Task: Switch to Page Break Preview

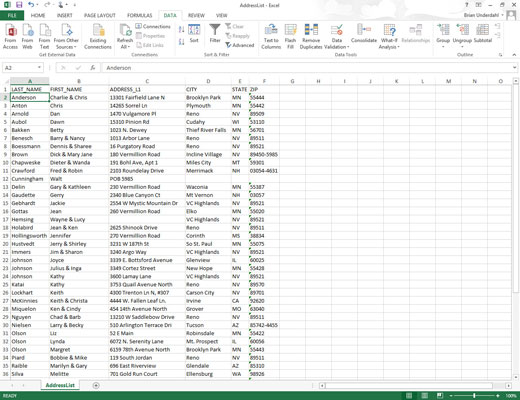Action: (440, 396)
